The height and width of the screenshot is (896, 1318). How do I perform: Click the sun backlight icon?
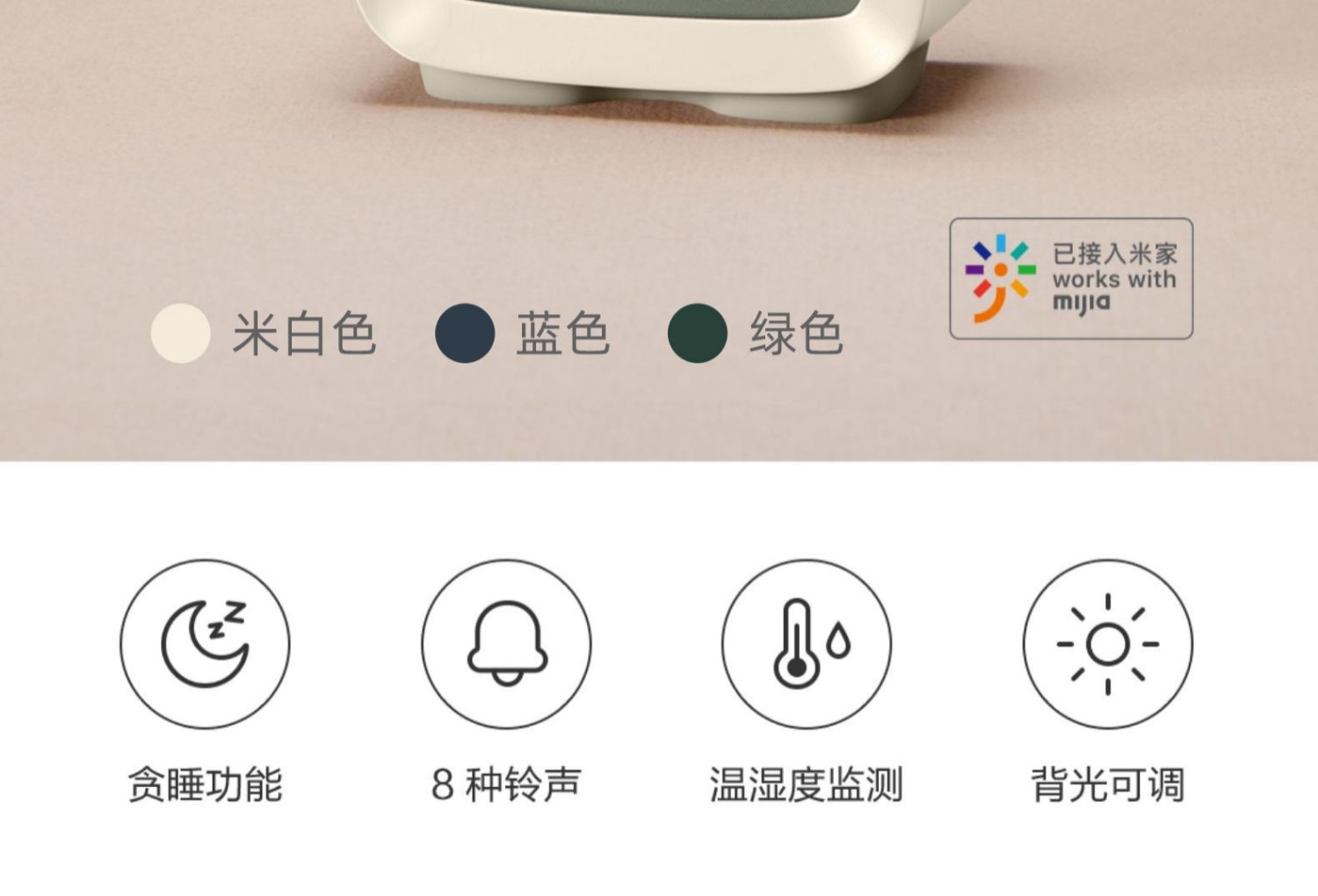(x=1108, y=644)
